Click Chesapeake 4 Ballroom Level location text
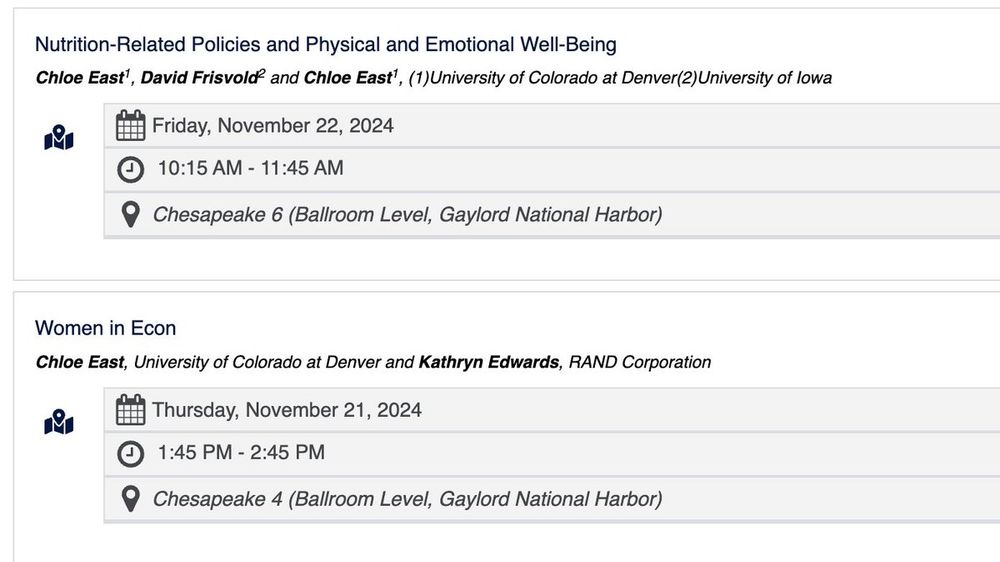1000x562 pixels. click(x=407, y=499)
